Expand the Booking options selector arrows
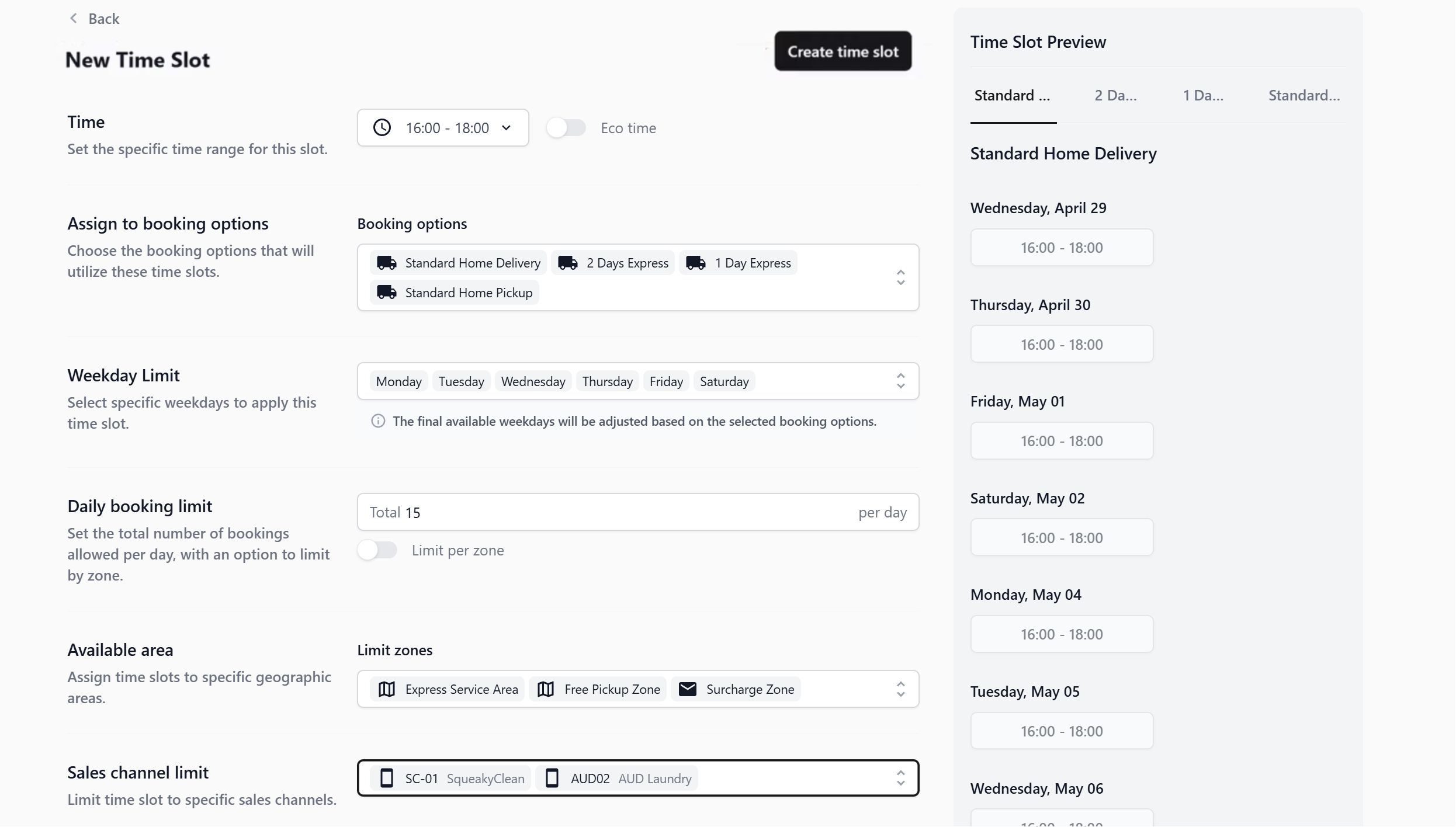 tap(900, 277)
